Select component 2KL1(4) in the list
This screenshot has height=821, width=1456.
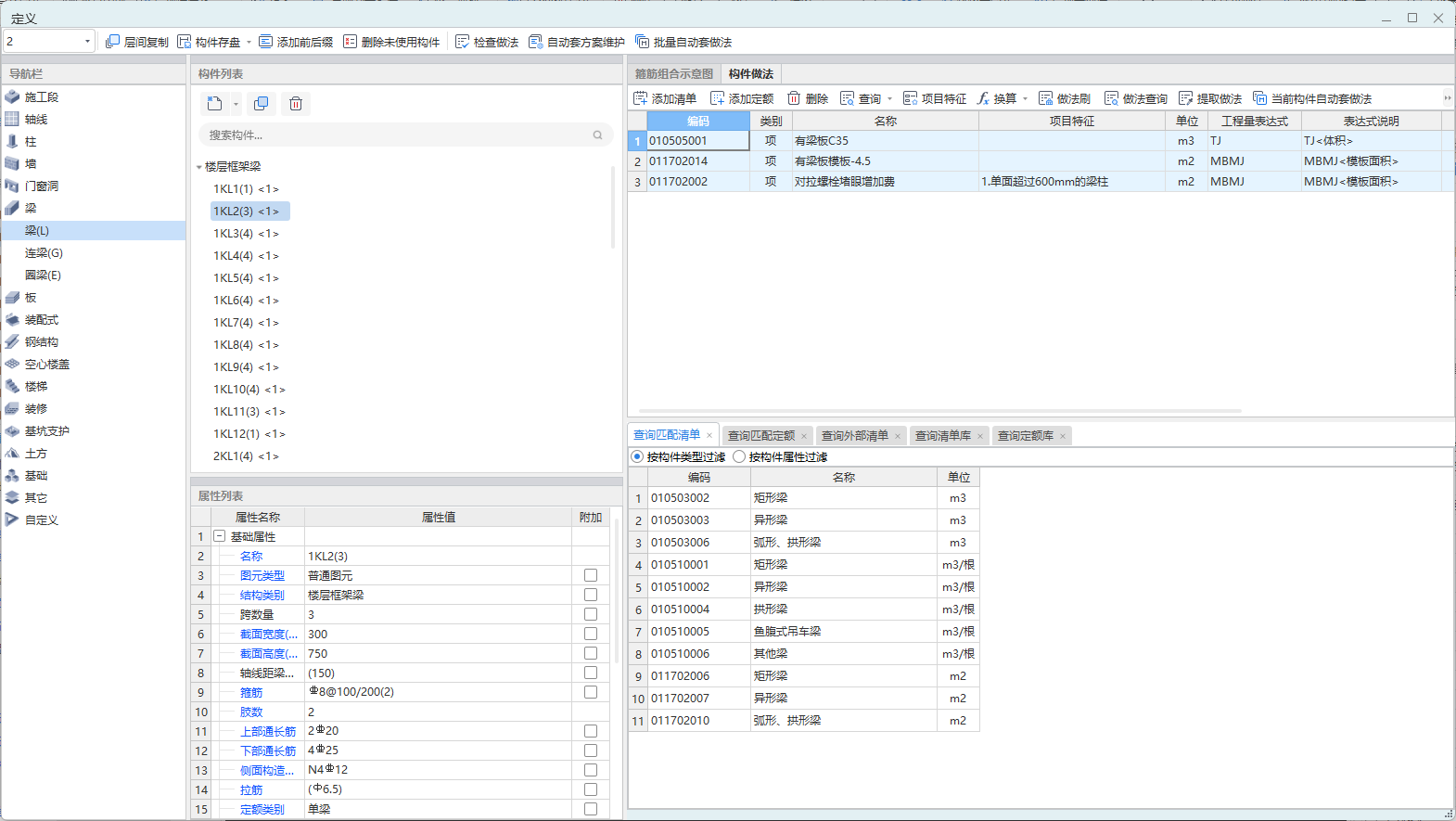pos(246,456)
